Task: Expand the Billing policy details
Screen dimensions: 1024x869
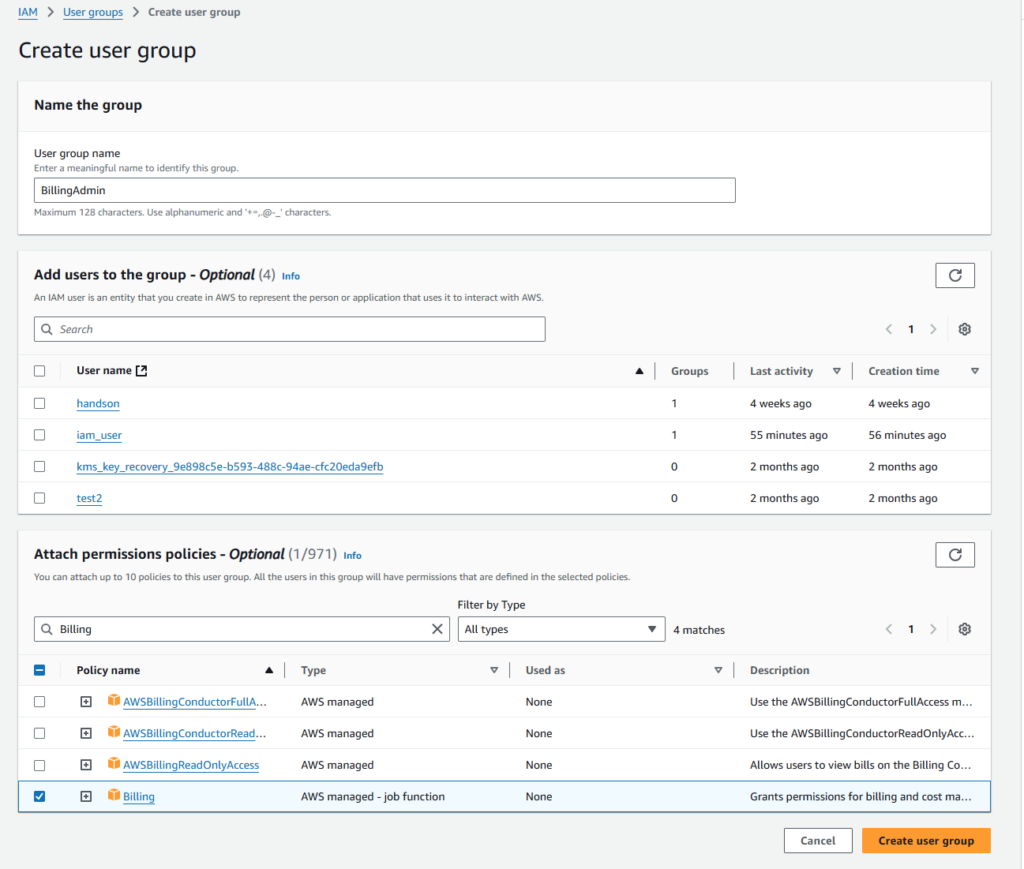Action: click(86, 796)
